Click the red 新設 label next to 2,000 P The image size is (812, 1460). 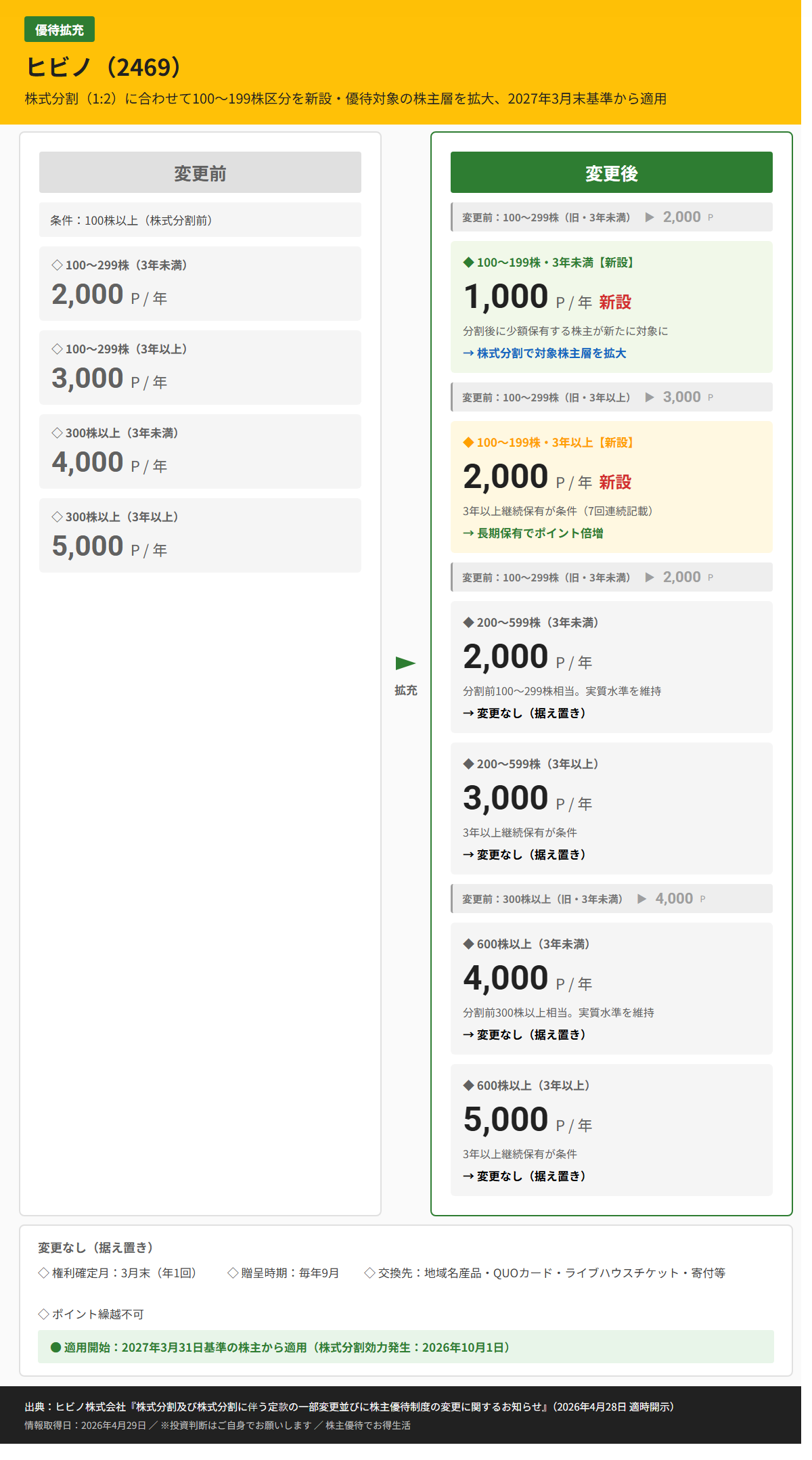(615, 482)
